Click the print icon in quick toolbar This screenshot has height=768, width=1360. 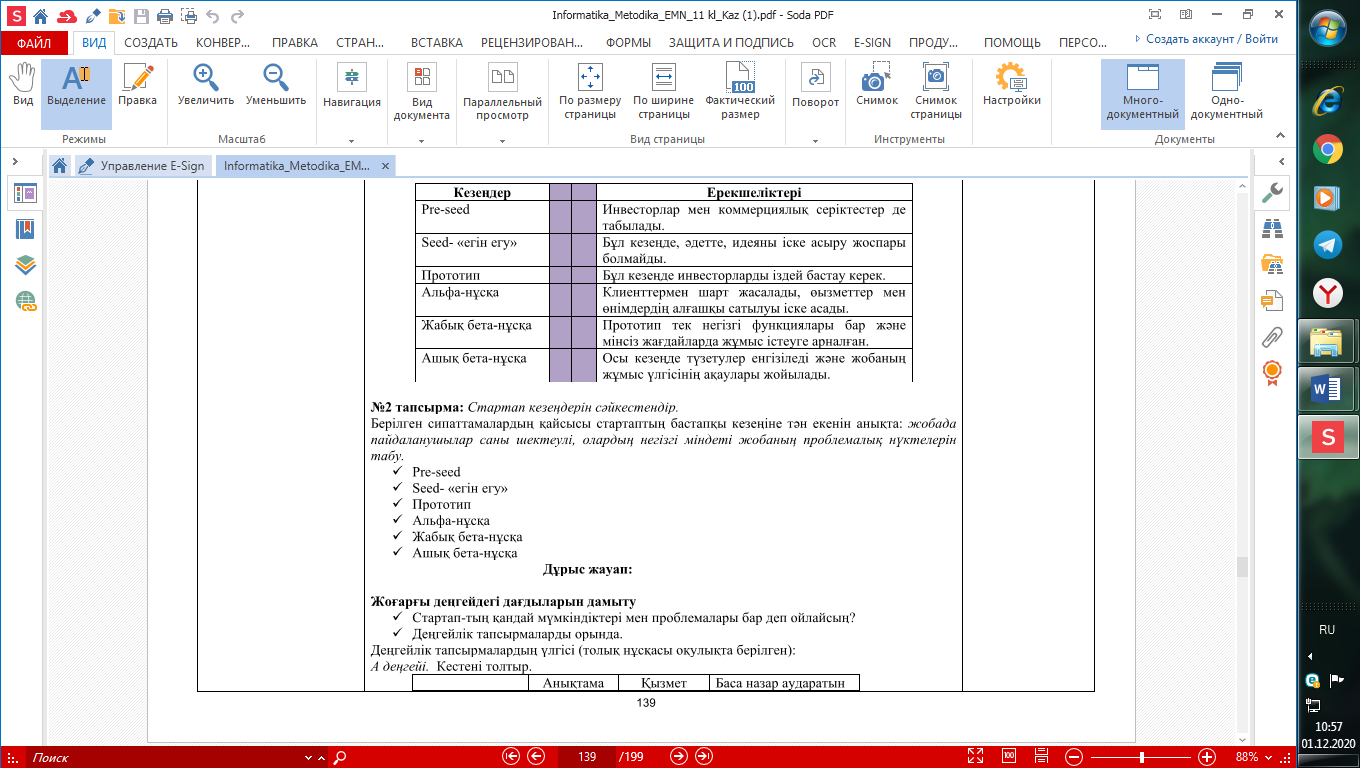[165, 16]
